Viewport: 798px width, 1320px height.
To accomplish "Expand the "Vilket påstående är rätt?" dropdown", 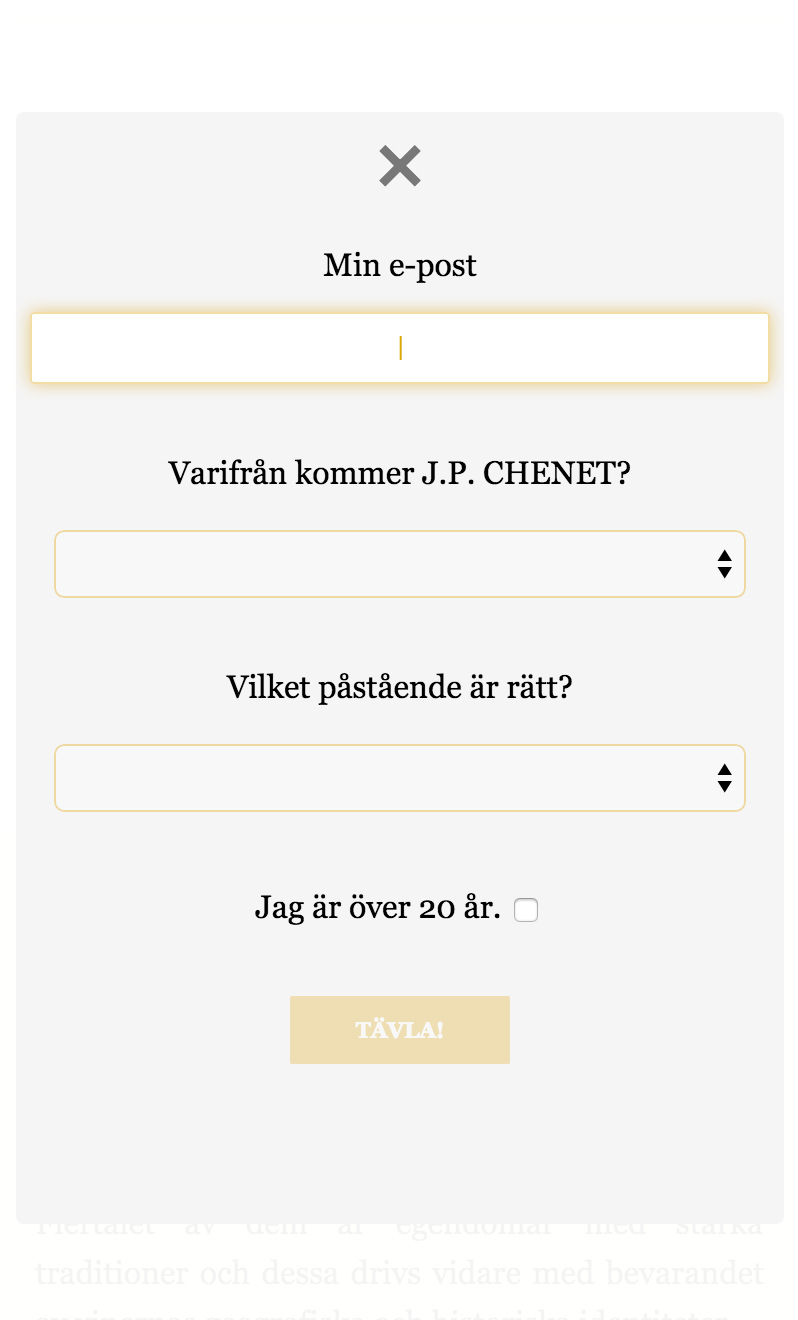I will [380, 778].
